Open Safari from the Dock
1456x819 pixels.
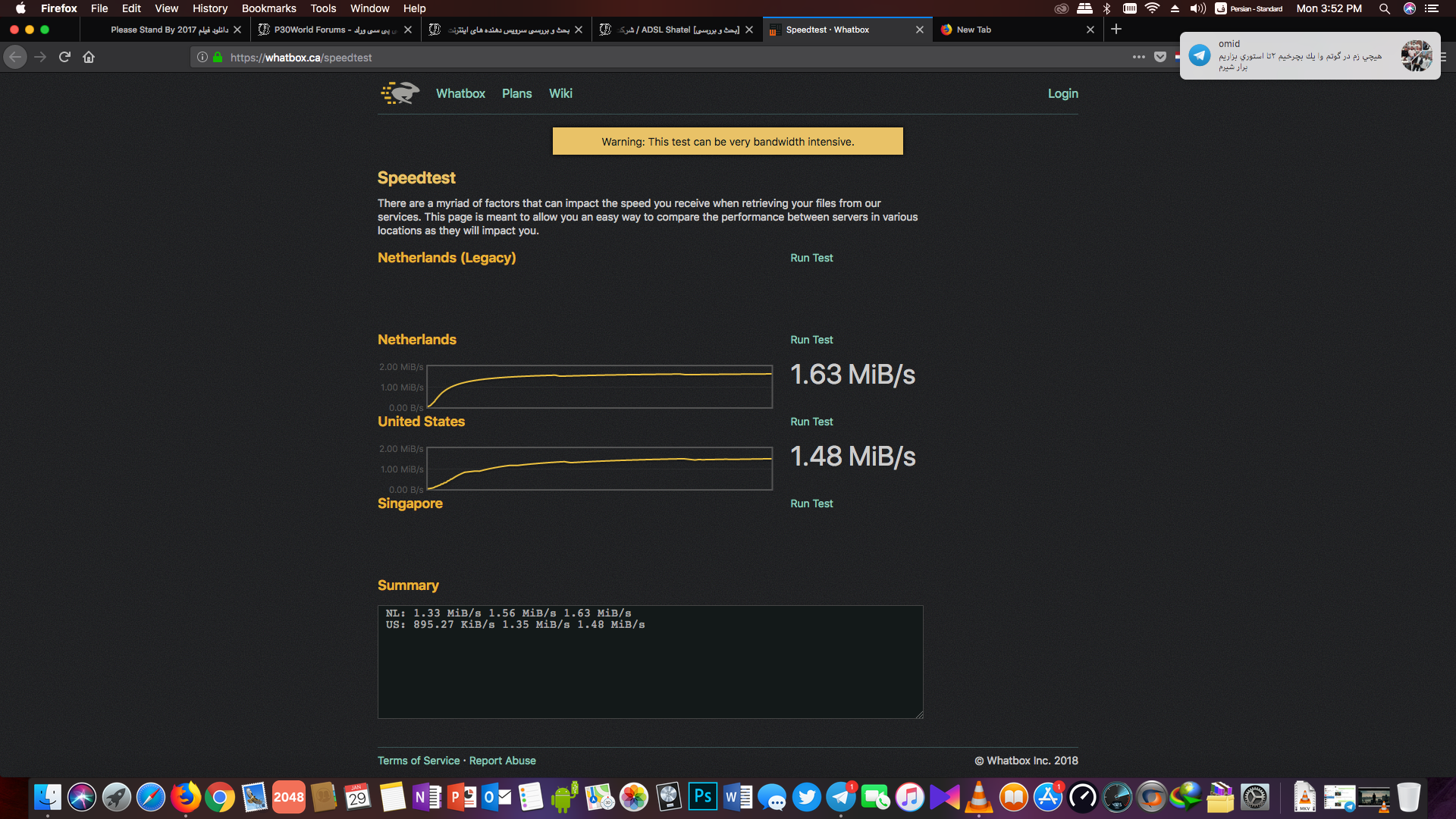[x=151, y=797]
